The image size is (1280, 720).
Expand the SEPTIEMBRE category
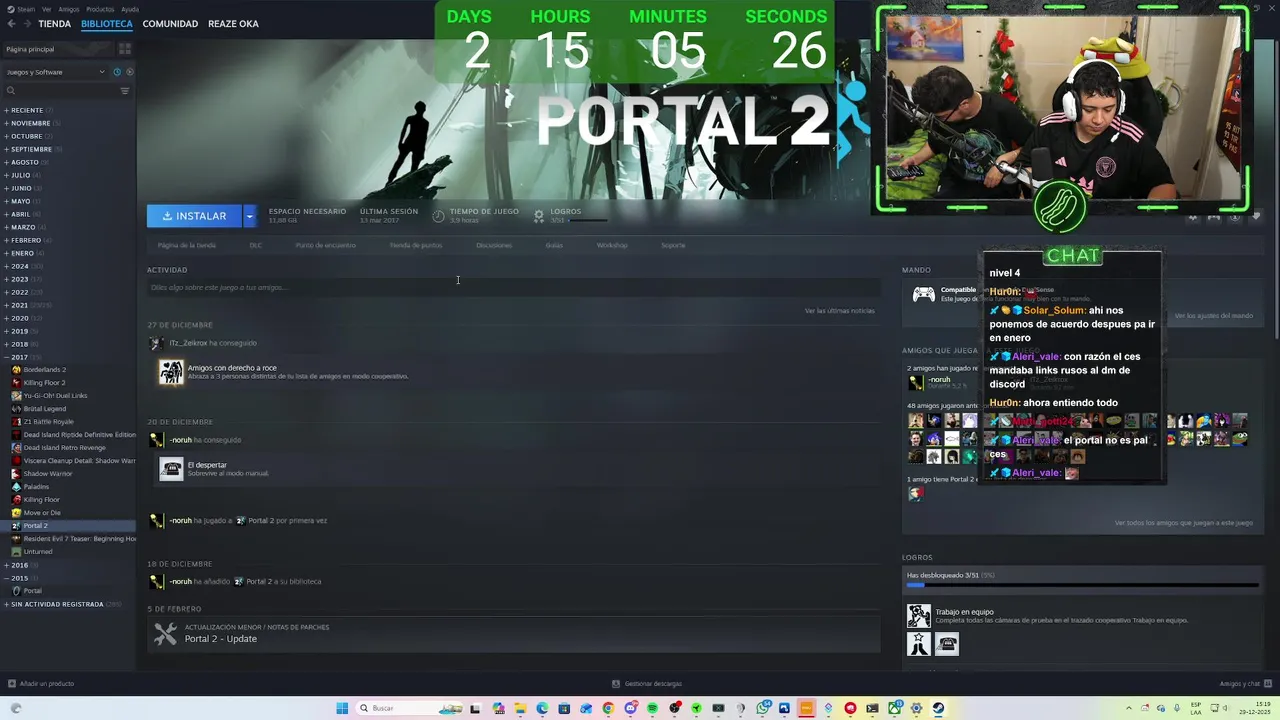click(x=33, y=149)
